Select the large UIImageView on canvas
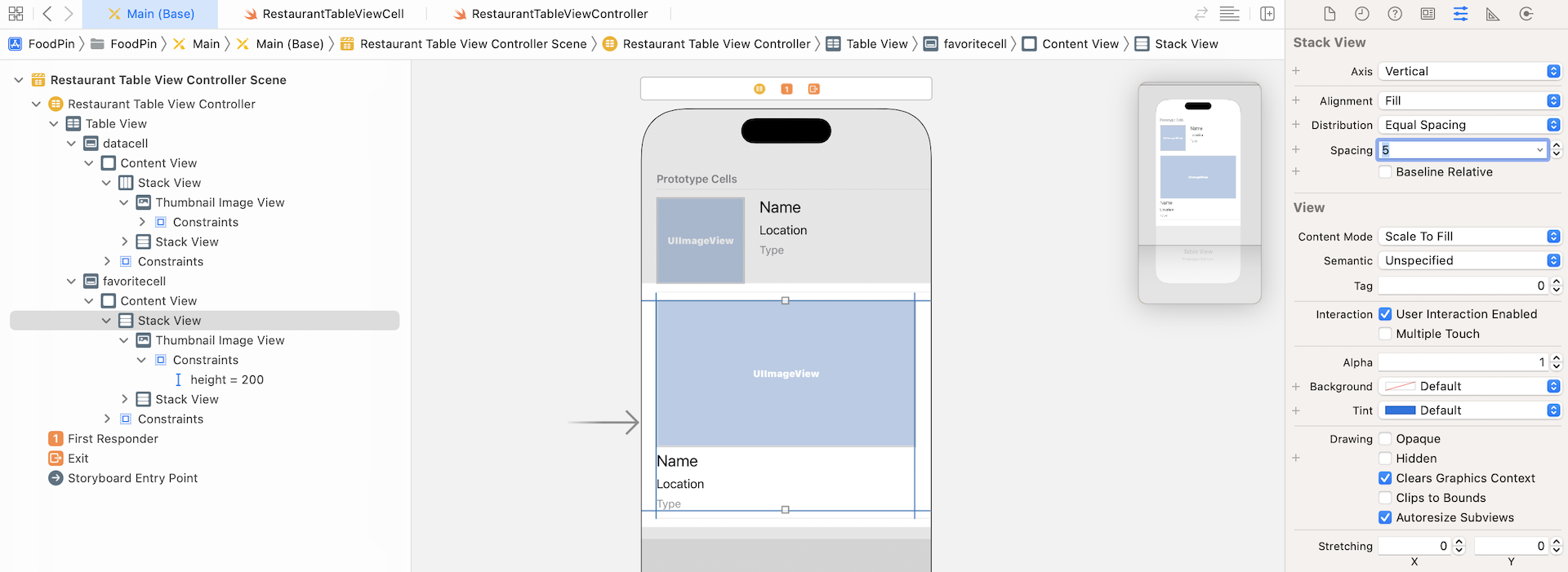The image size is (1568, 572). tap(786, 374)
